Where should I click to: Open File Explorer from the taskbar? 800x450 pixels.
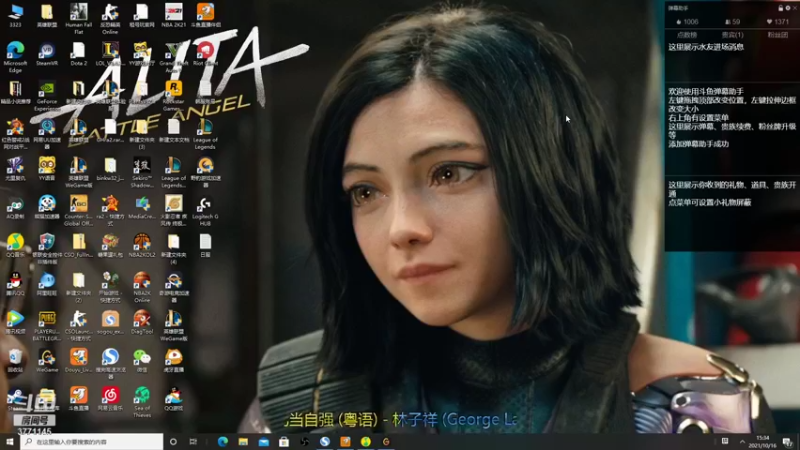click(x=243, y=441)
